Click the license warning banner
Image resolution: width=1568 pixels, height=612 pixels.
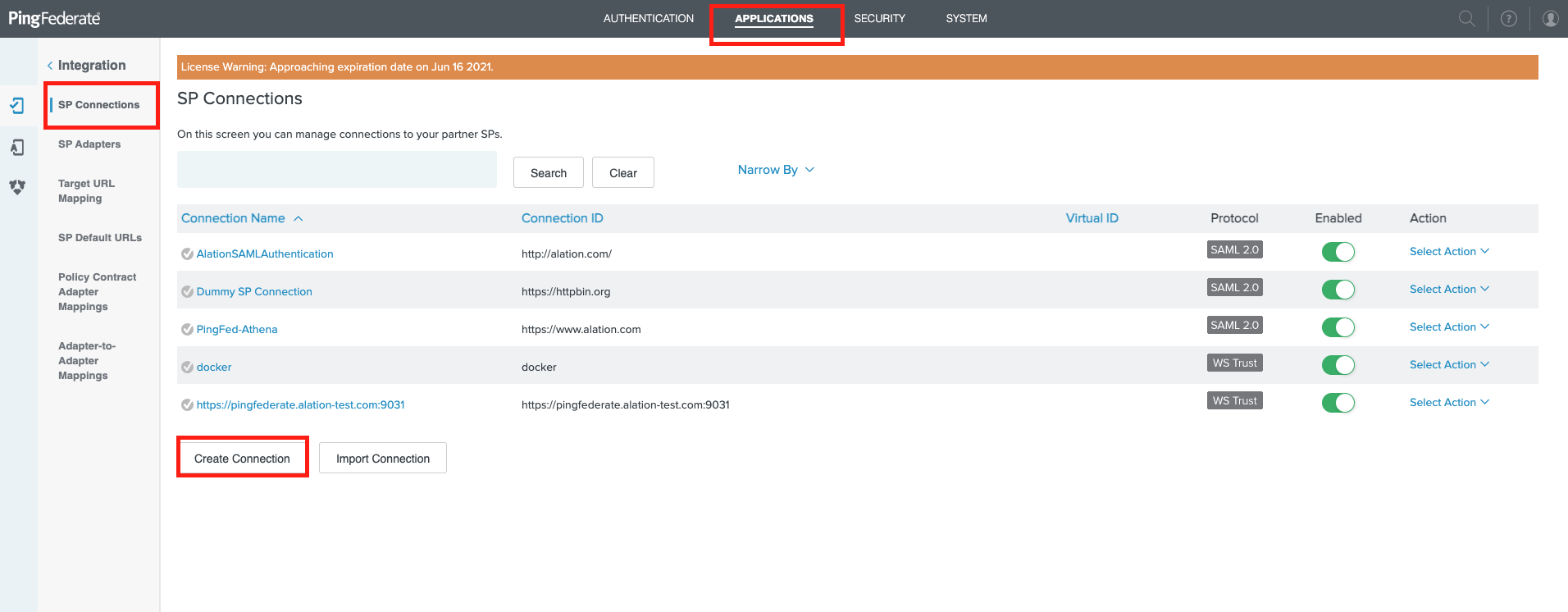click(x=858, y=67)
